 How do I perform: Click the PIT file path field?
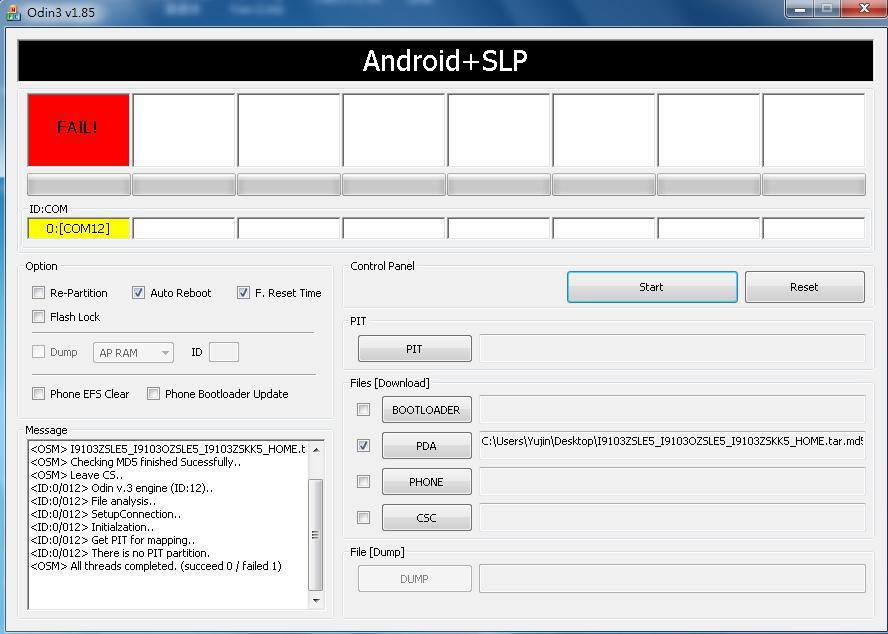[672, 348]
